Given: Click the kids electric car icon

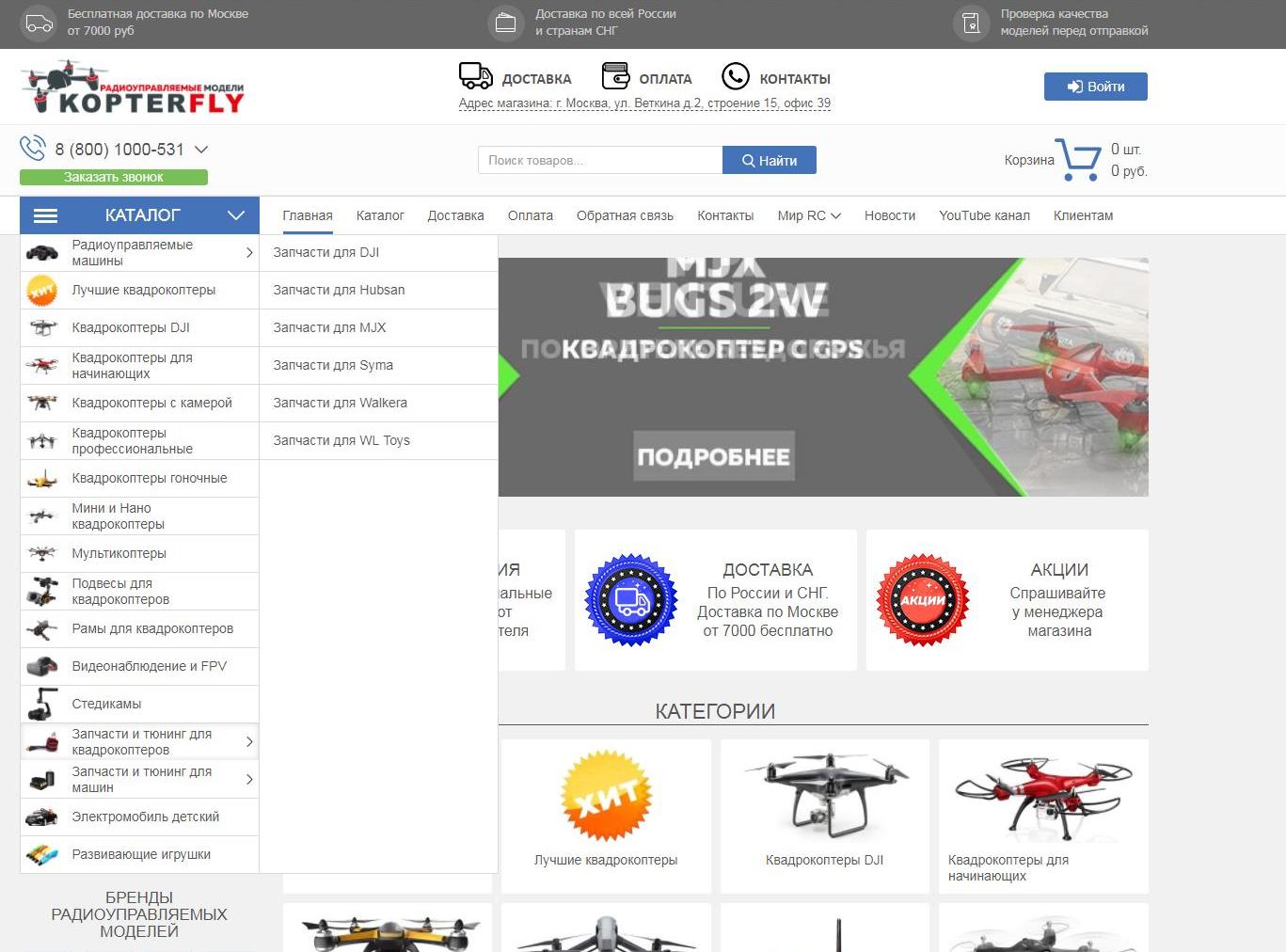Looking at the screenshot, I should pos(42,817).
